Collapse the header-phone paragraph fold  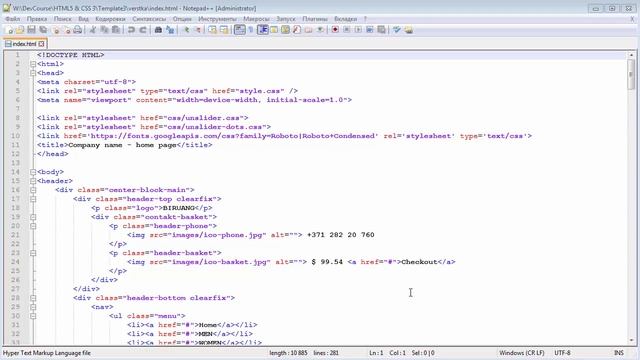point(33,226)
